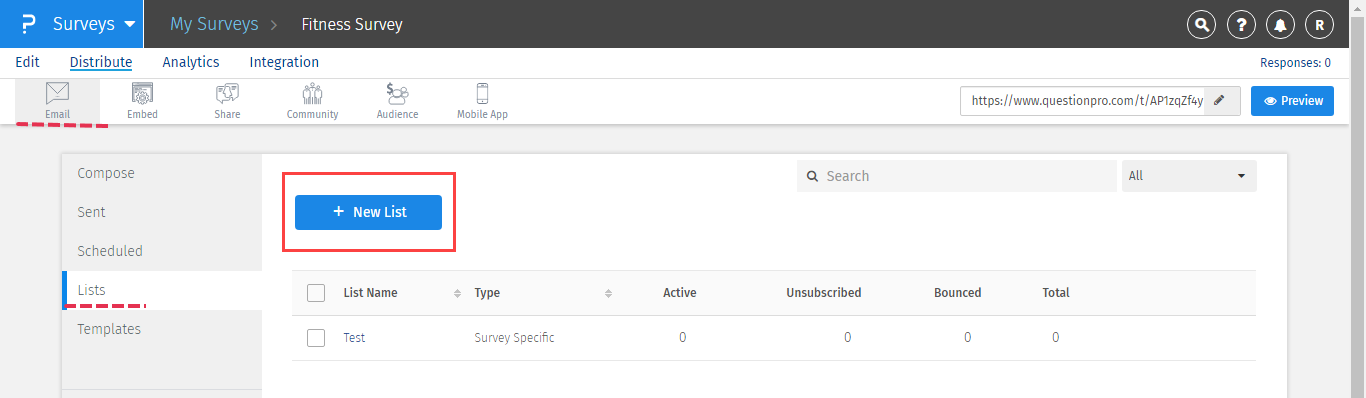Open help question mark icon
Screen dimensions: 1366x398
coord(1241,25)
